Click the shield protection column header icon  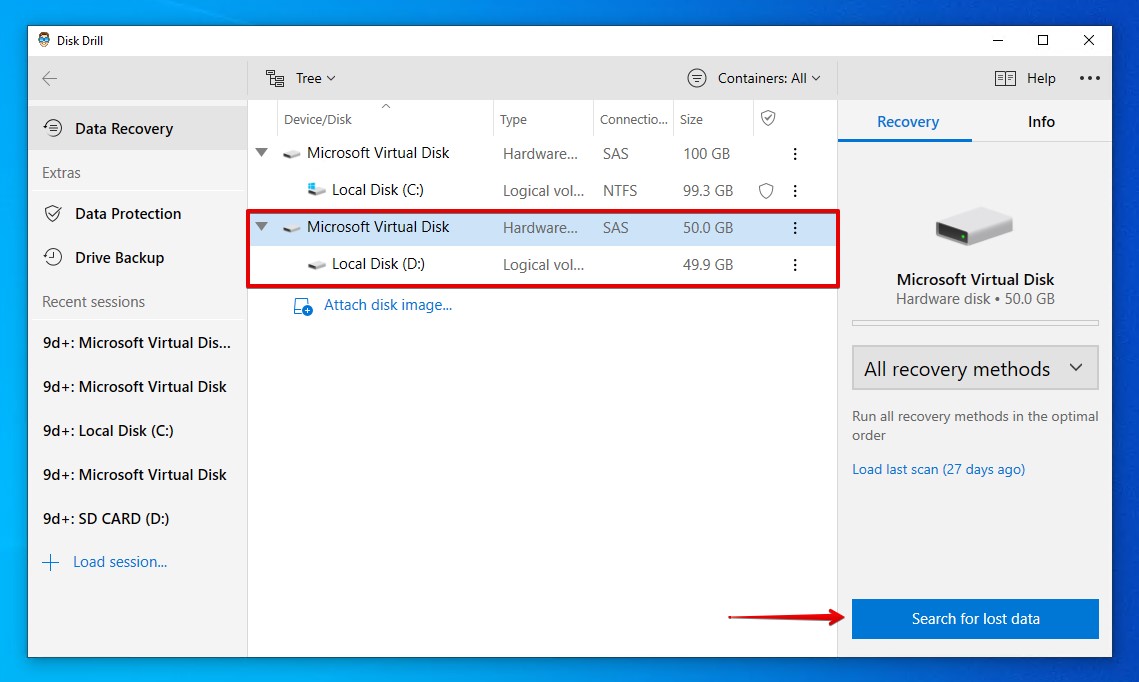pyautogui.click(x=768, y=118)
